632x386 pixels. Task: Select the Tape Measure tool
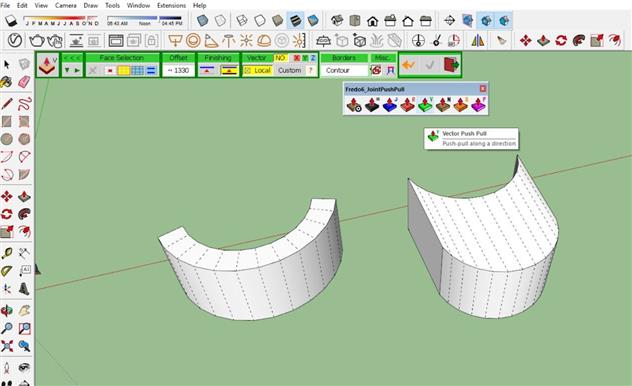point(7,253)
